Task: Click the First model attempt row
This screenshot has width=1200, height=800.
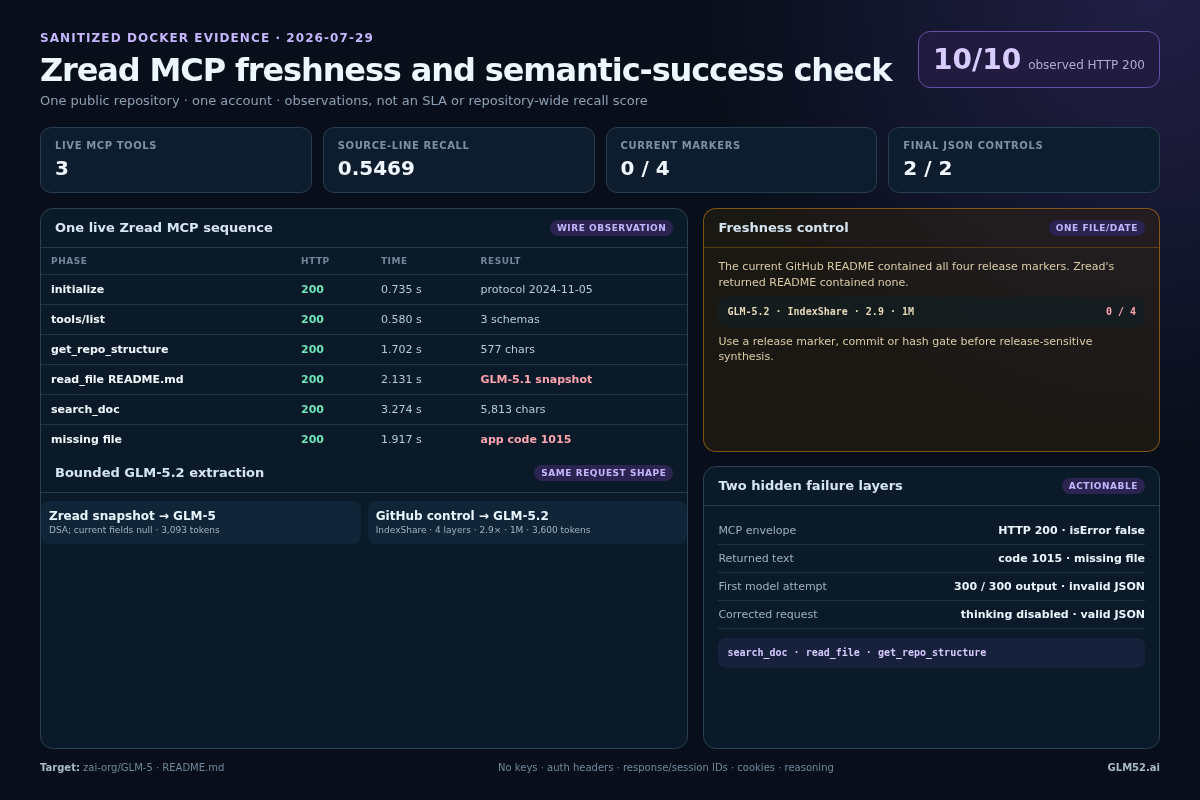Action: click(x=931, y=587)
